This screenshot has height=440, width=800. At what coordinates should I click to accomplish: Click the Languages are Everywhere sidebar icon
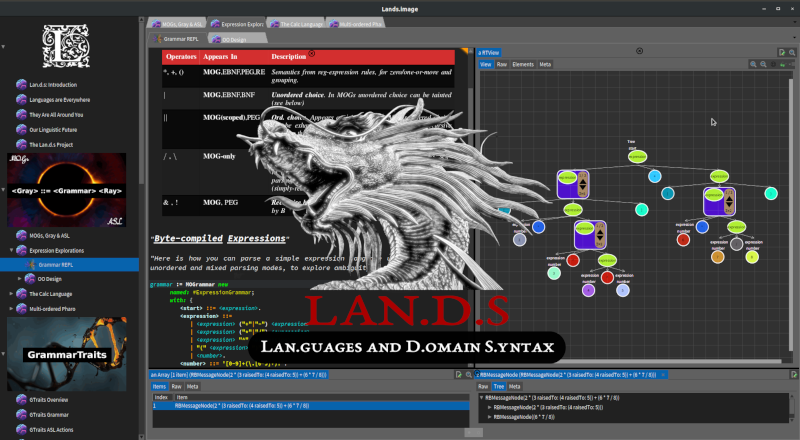pos(21,100)
